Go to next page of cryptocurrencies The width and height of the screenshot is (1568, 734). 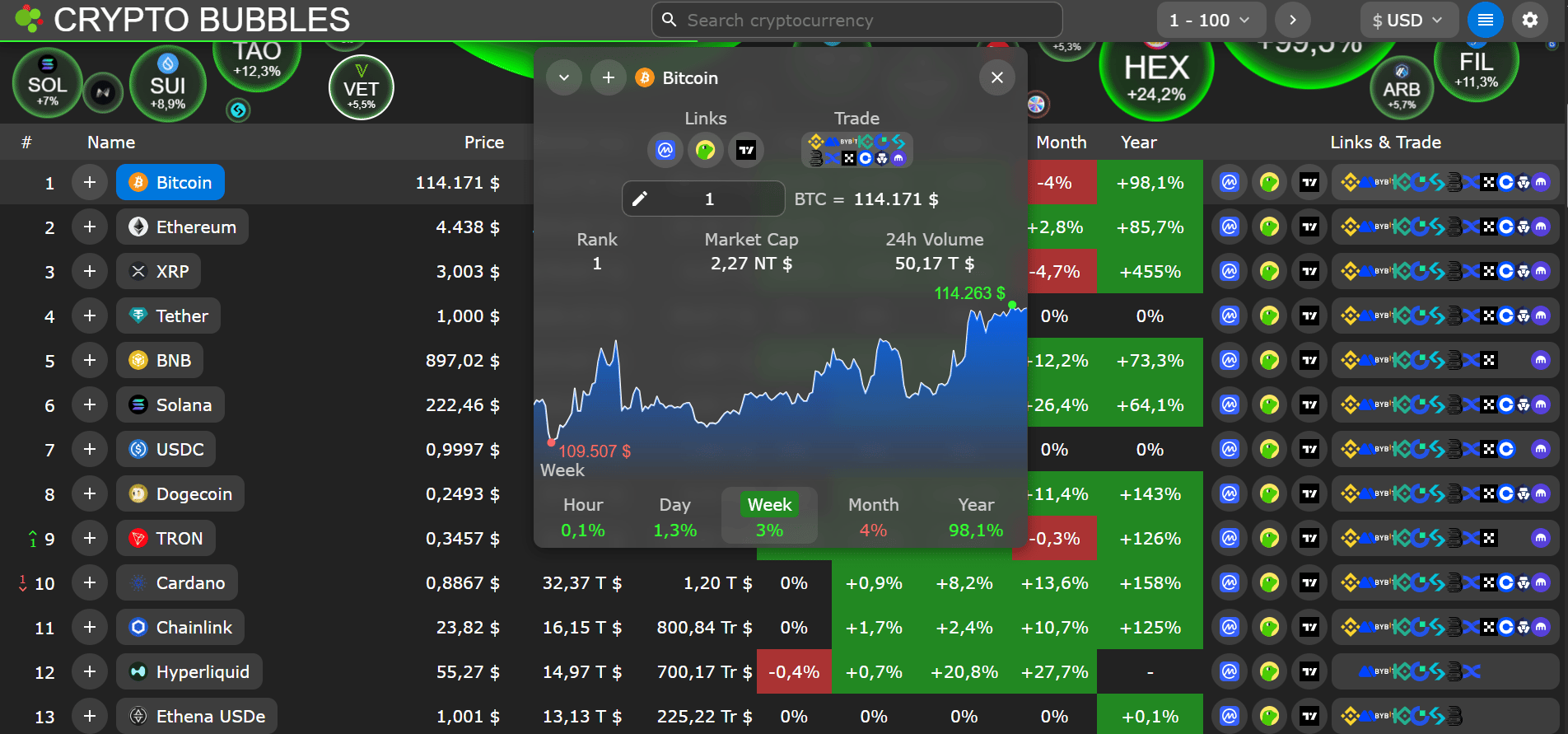coord(1293,20)
